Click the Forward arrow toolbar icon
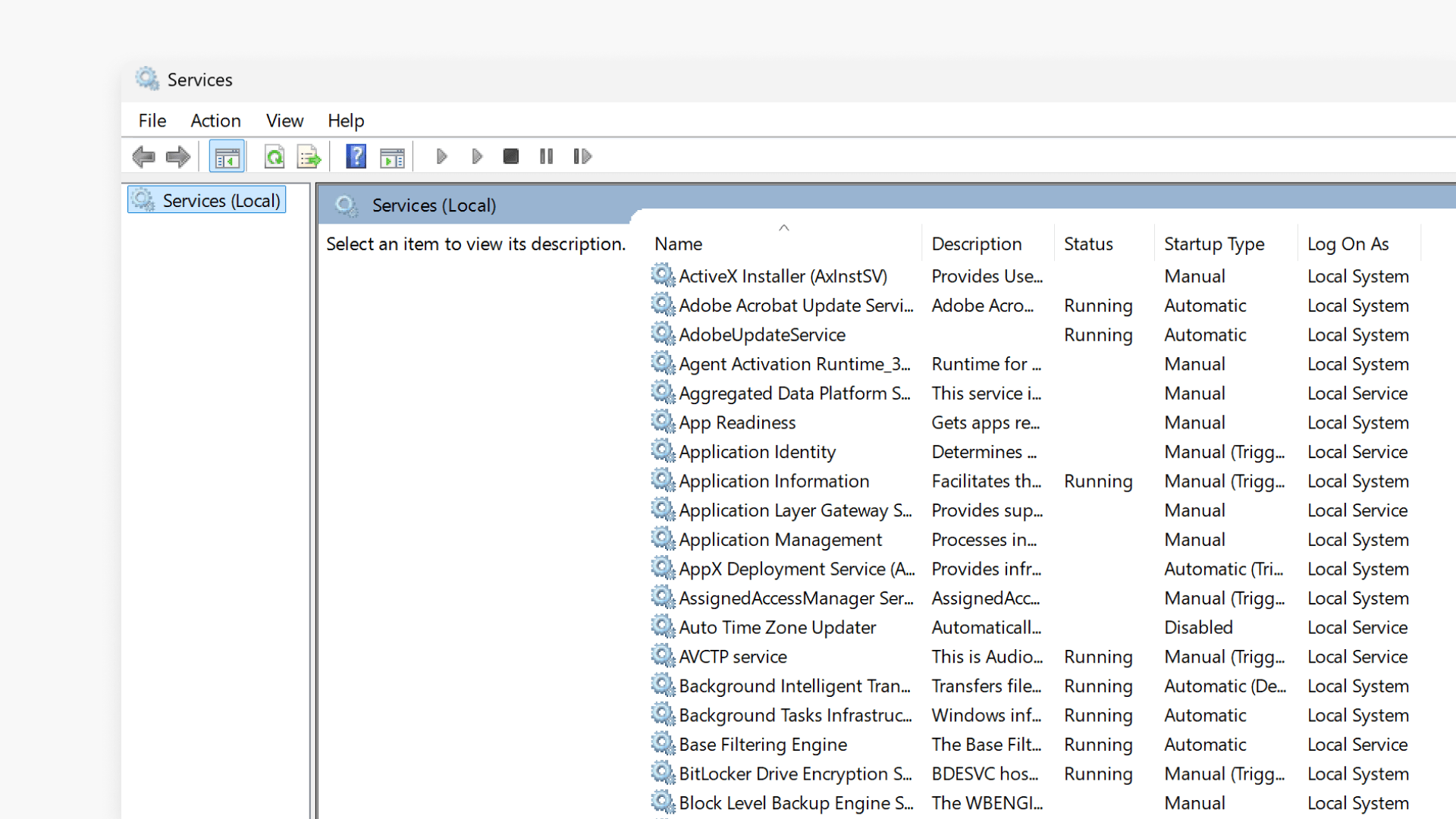 coord(178,157)
